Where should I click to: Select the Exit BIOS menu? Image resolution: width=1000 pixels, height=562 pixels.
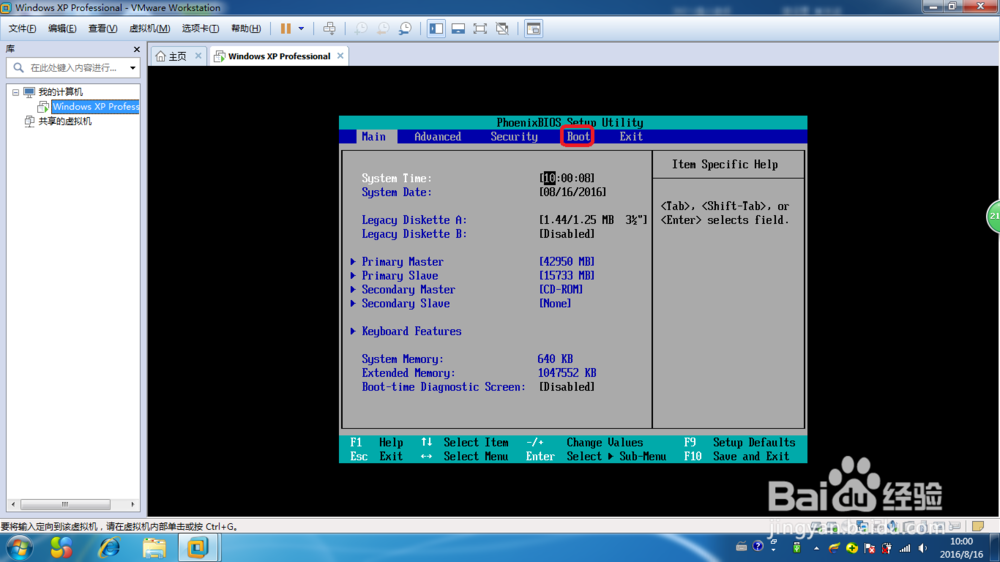[x=631, y=137]
